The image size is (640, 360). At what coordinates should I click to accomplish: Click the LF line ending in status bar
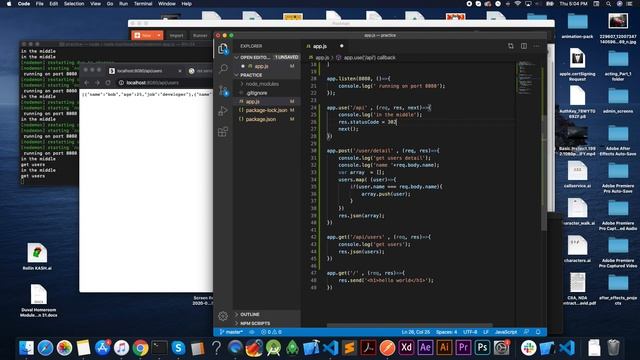coord(486,332)
